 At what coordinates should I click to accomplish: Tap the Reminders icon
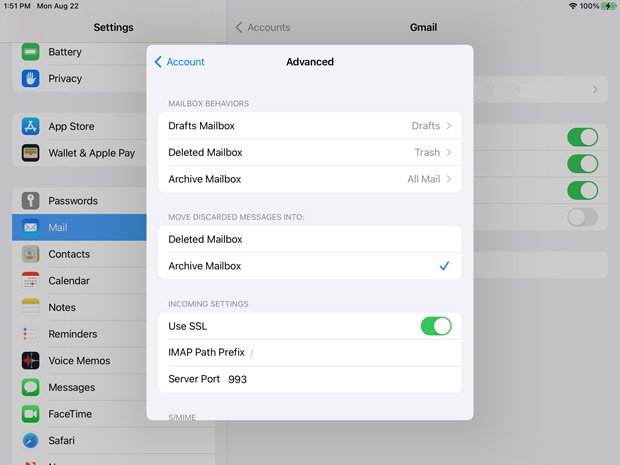30,334
